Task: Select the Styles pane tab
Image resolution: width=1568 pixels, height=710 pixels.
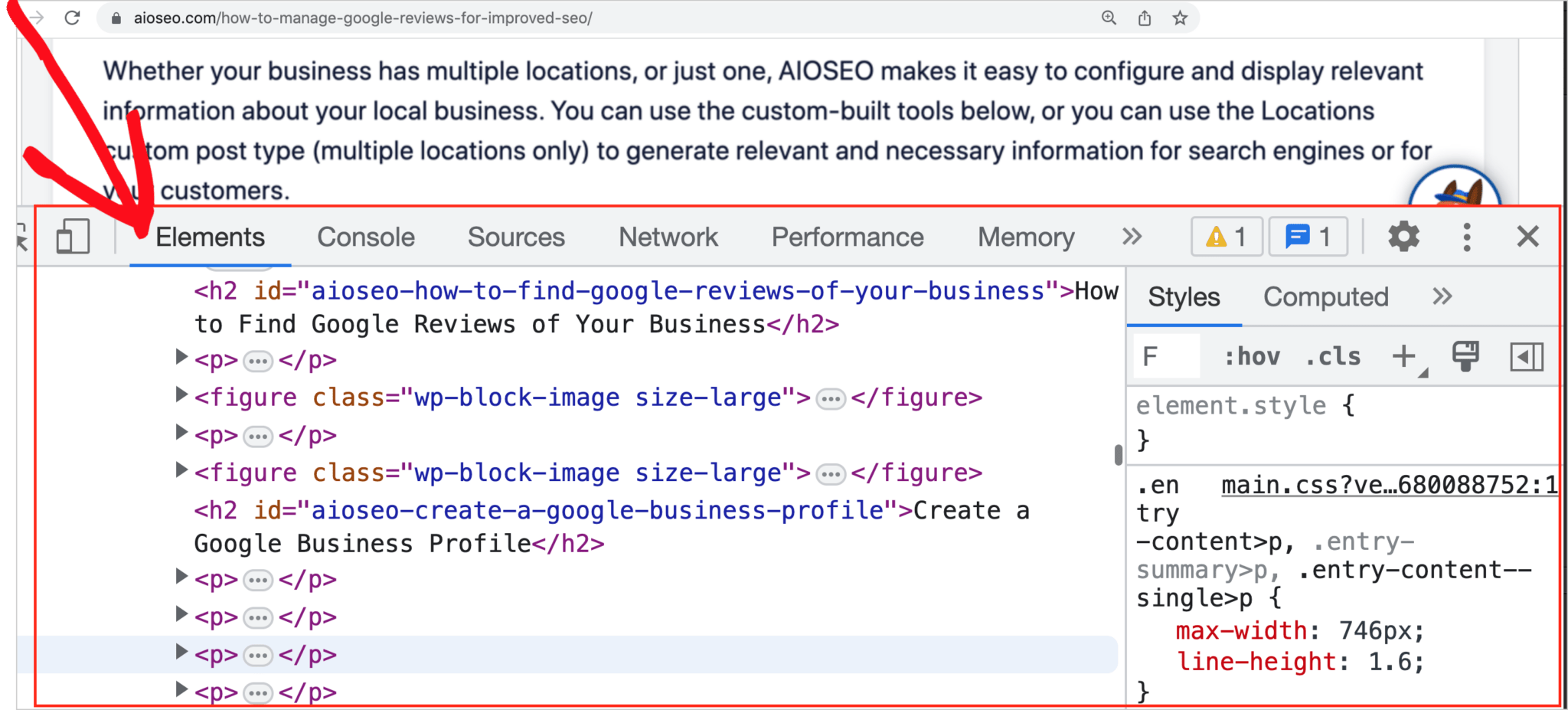Action: [1184, 297]
